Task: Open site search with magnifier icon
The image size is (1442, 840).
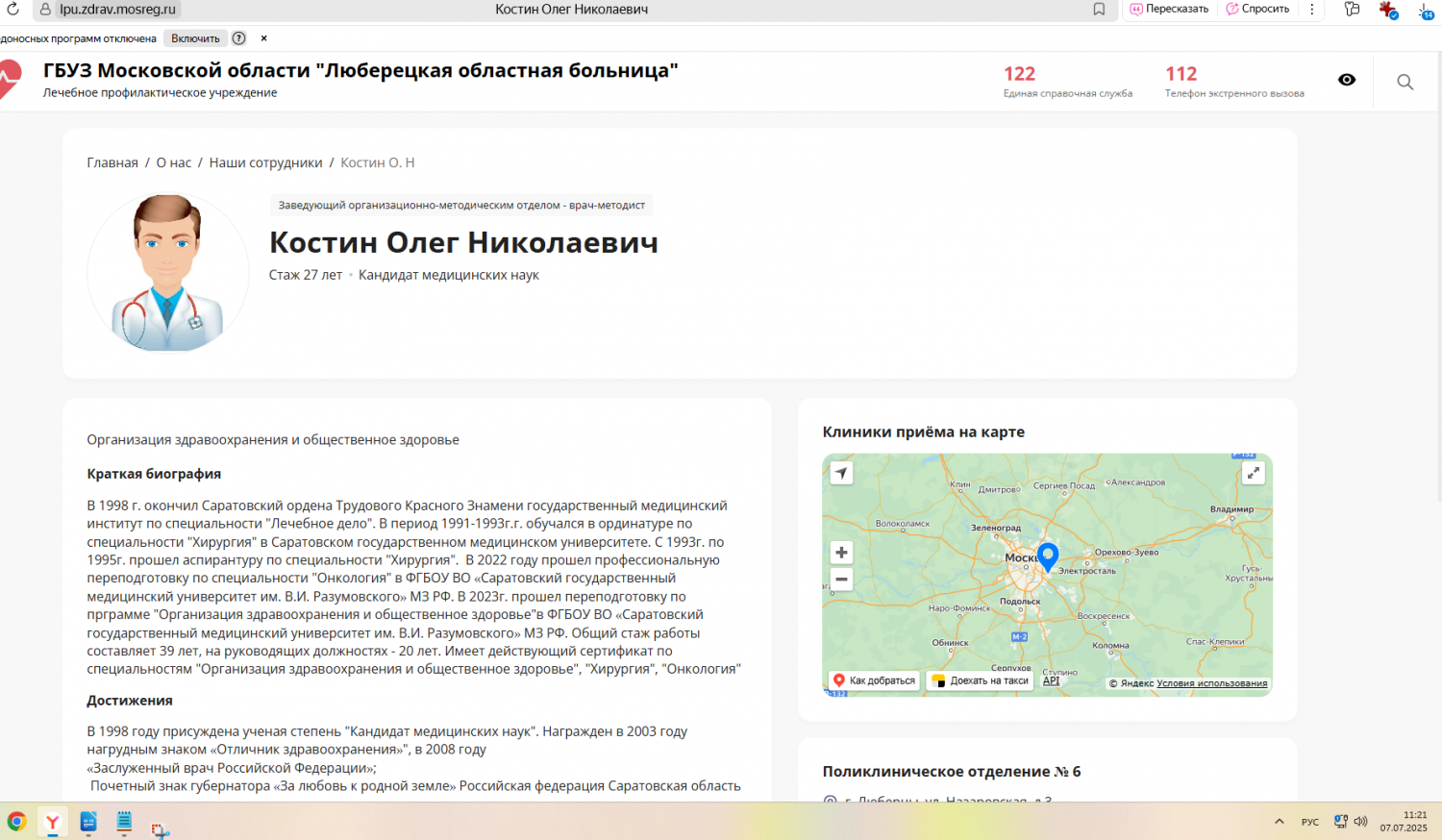Action: [x=1405, y=82]
